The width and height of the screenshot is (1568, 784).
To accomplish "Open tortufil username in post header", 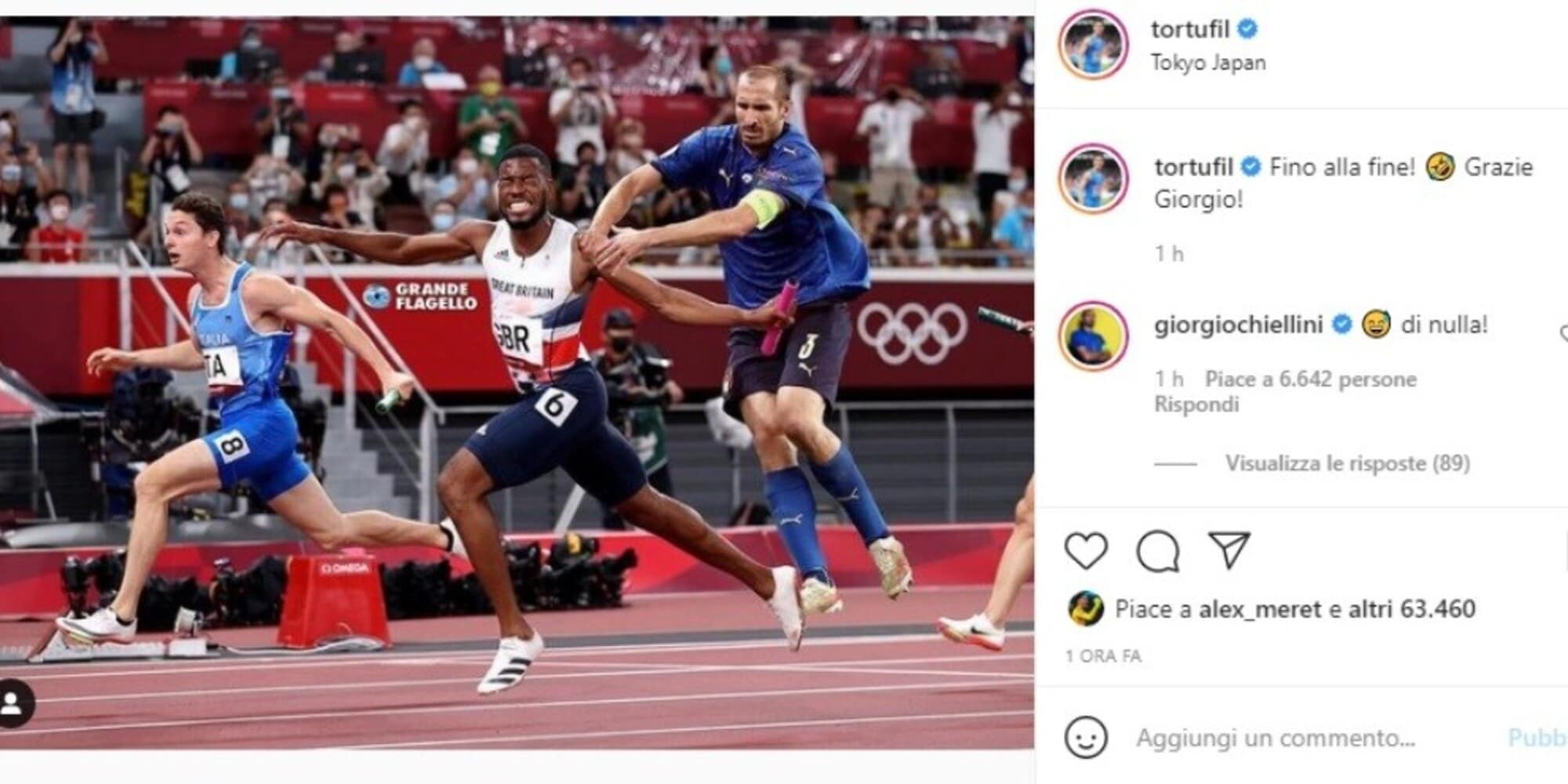I will [1189, 29].
